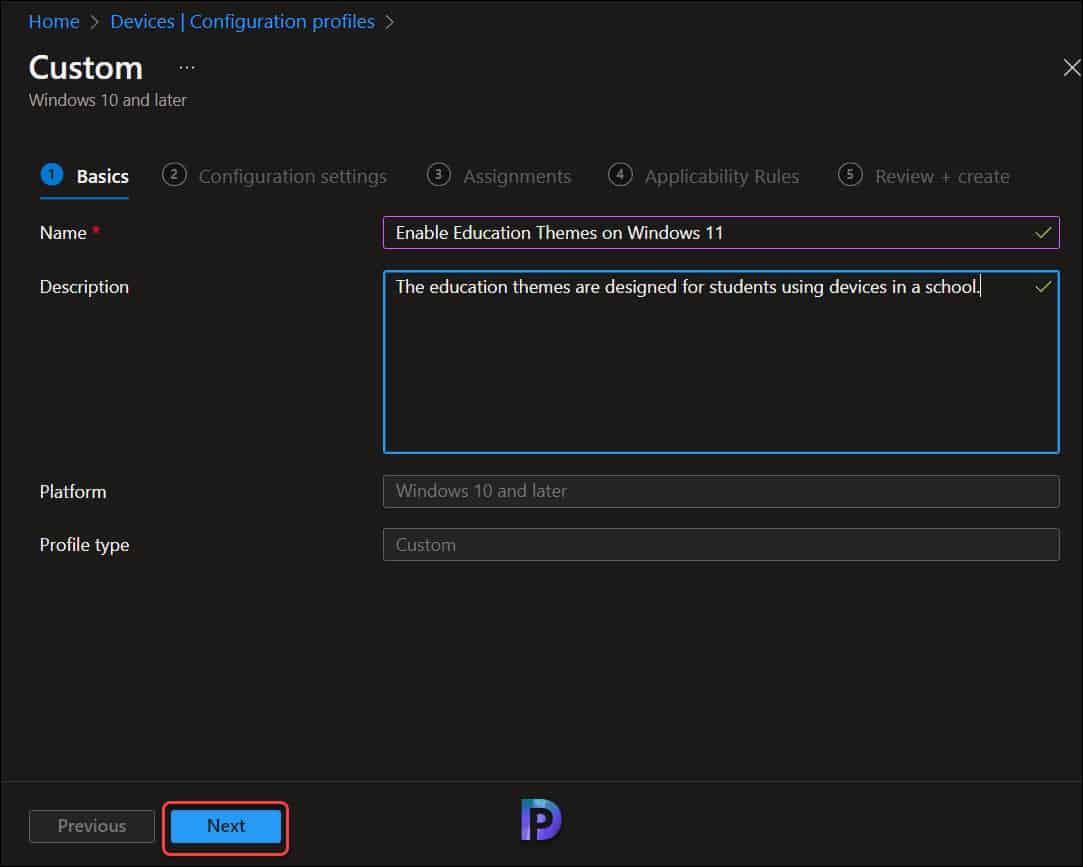
Task: Click the Windows 10 and later subtitle
Action: point(108,100)
